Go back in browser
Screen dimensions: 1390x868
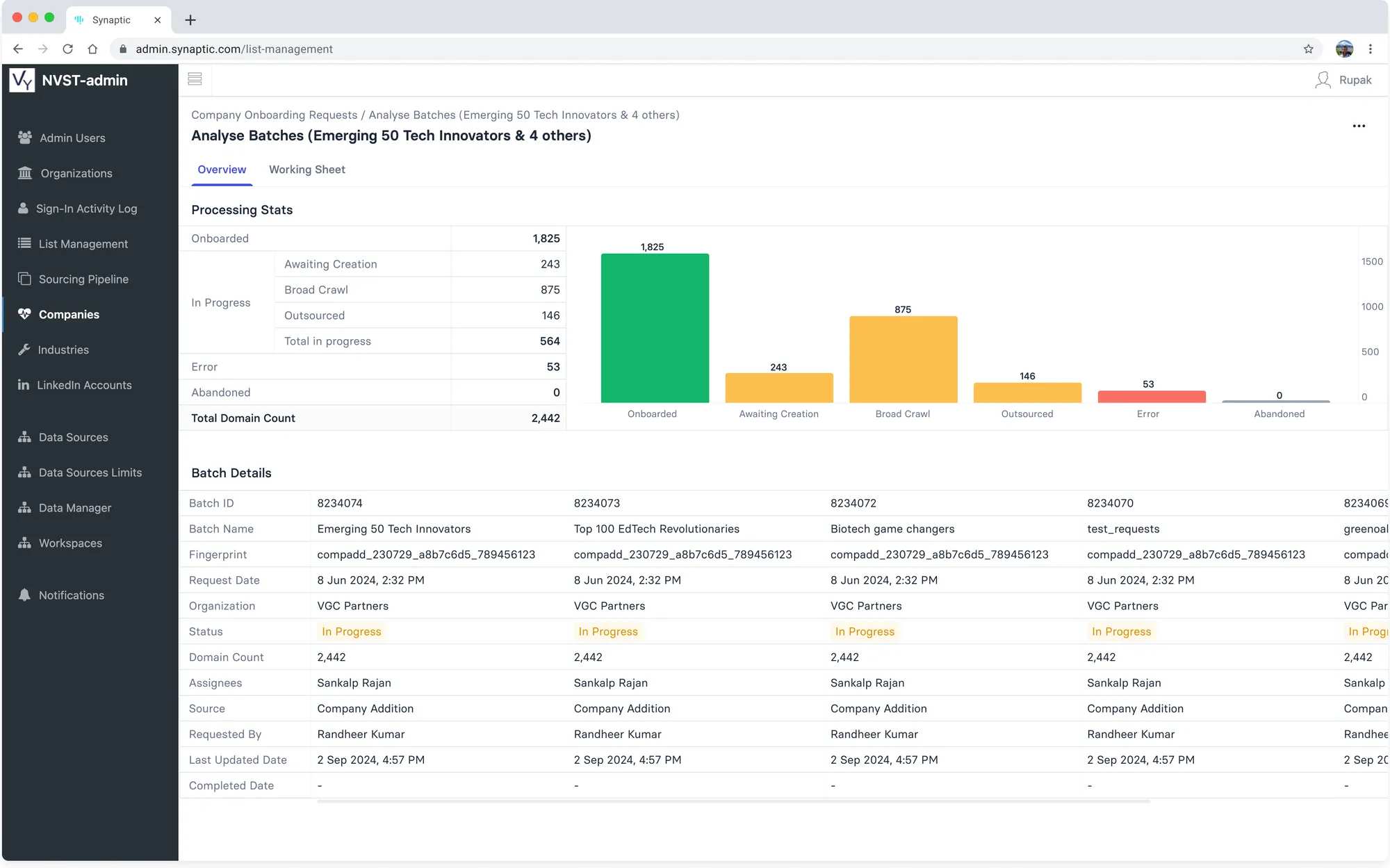click(18, 49)
